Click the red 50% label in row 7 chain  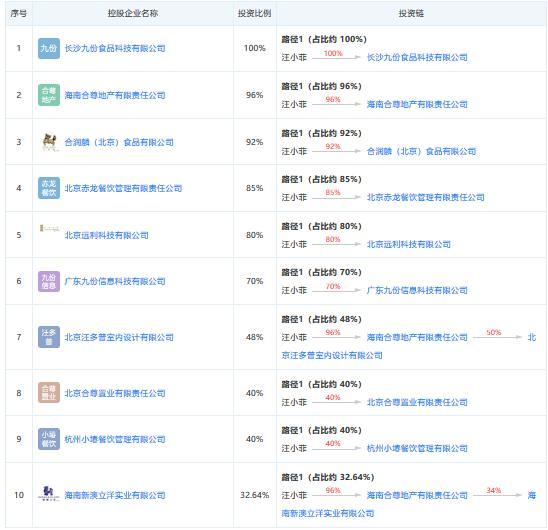(493, 332)
